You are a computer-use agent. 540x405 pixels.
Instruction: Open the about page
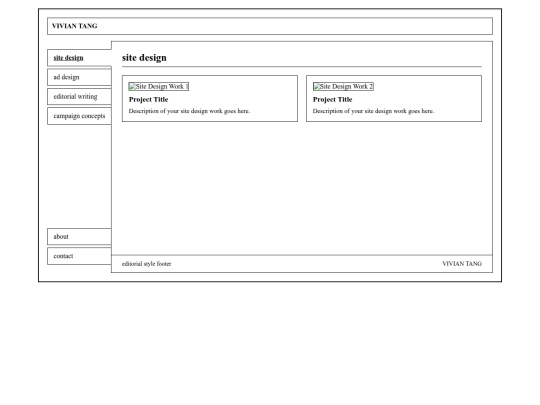tap(80, 237)
